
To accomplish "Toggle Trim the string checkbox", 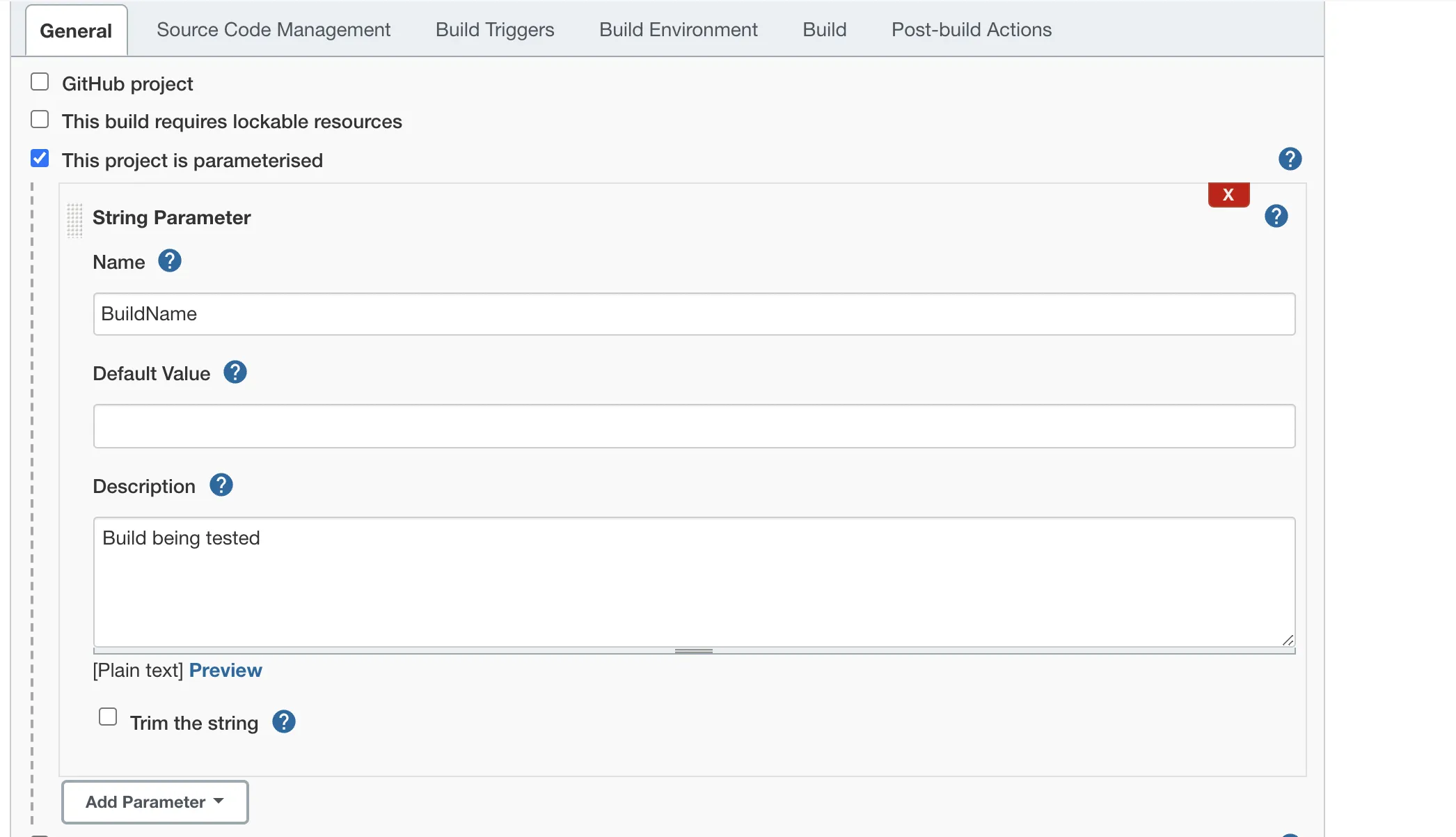I will pos(108,717).
